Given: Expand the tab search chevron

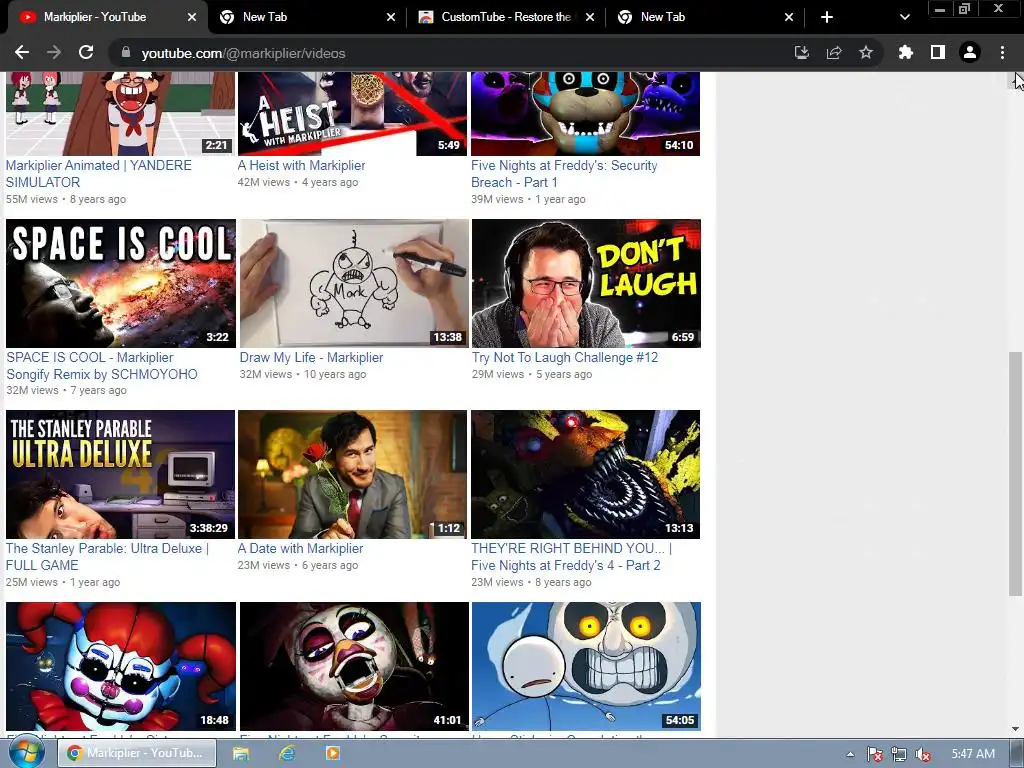Looking at the screenshot, I should click(x=904, y=17).
